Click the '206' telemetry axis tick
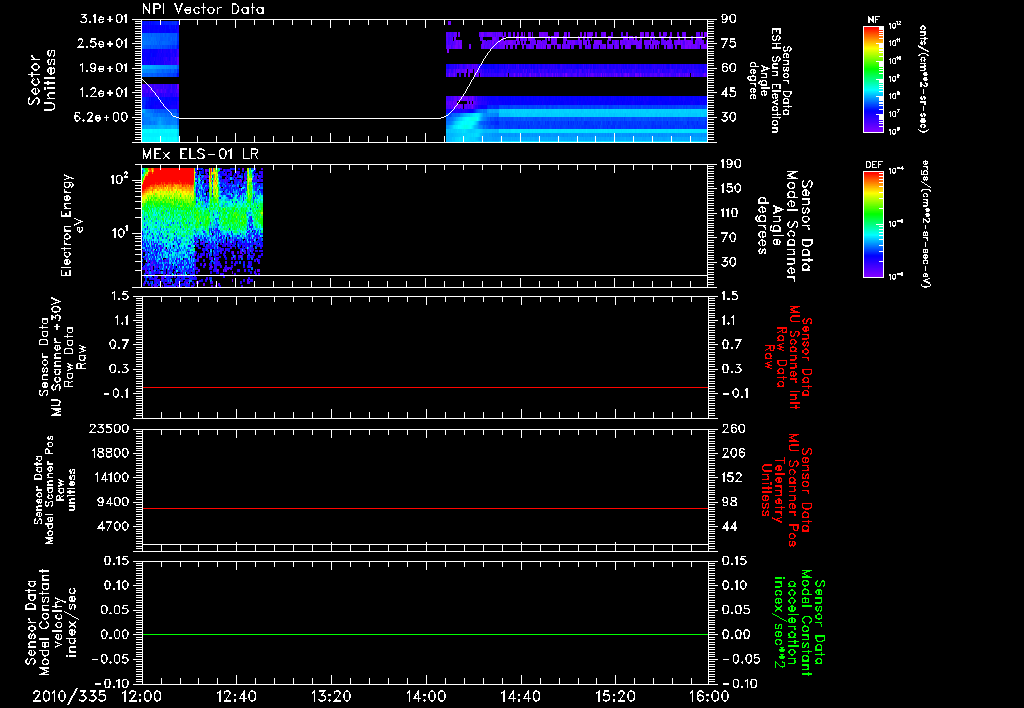 (732, 453)
